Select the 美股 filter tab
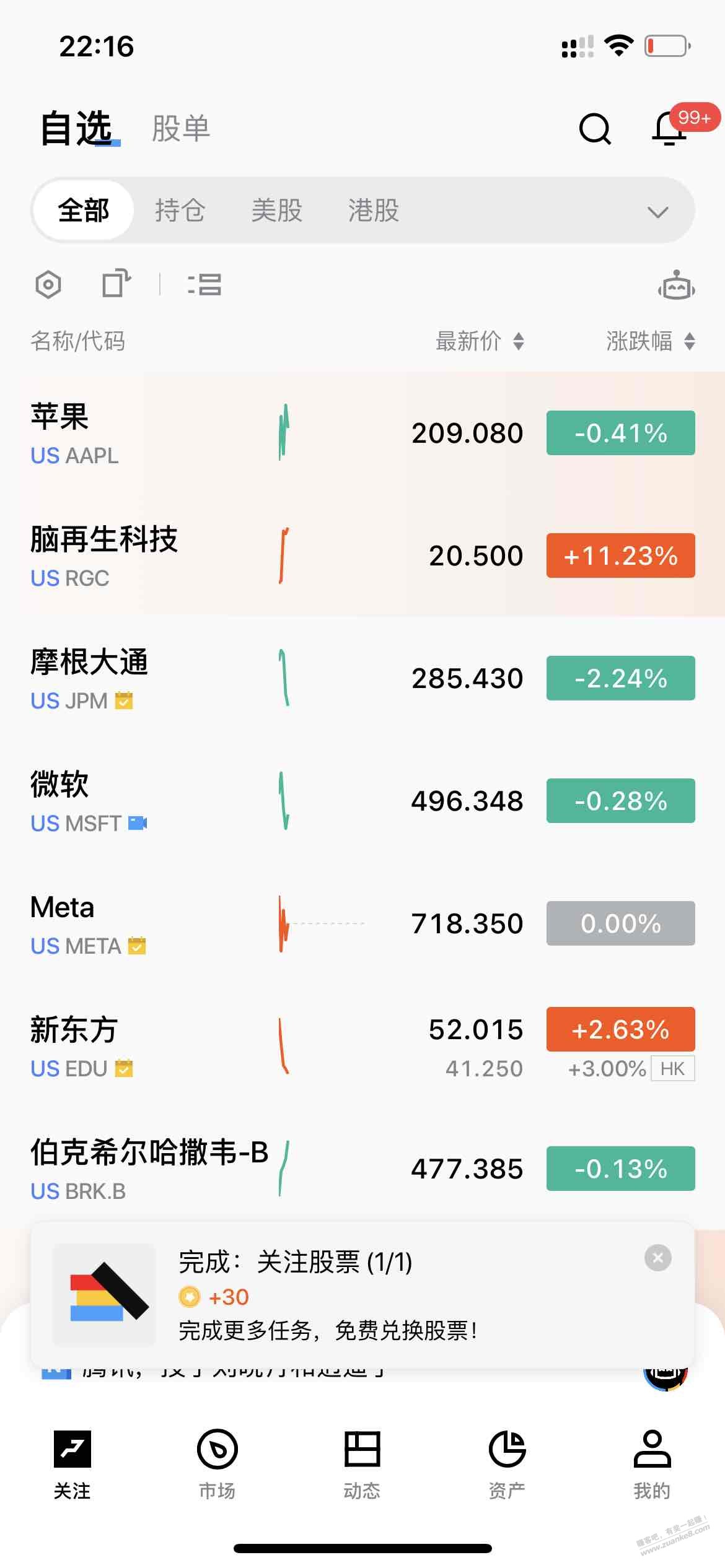Viewport: 725px width, 1568px height. pyautogui.click(x=277, y=211)
